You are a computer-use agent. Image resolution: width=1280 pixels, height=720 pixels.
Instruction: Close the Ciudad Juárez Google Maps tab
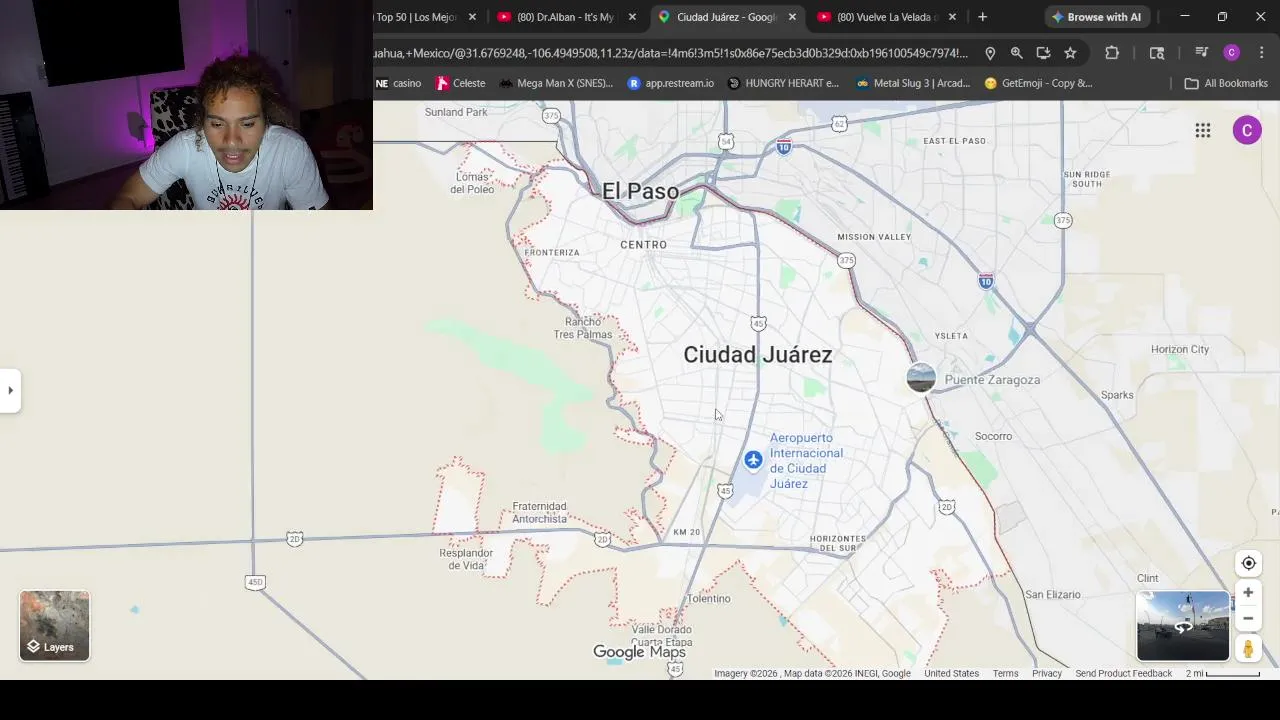click(792, 17)
